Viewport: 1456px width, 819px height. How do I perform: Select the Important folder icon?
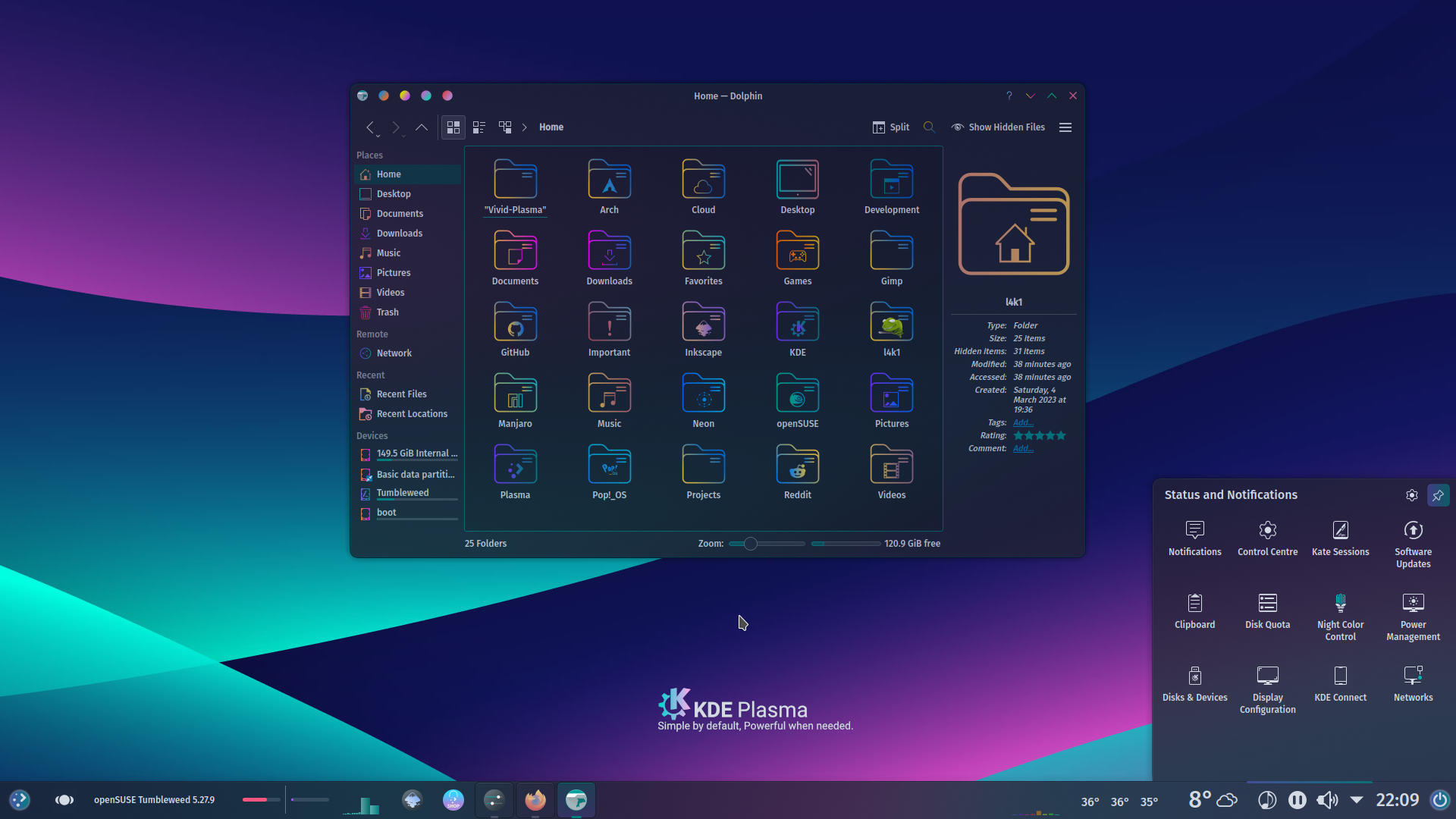609,322
